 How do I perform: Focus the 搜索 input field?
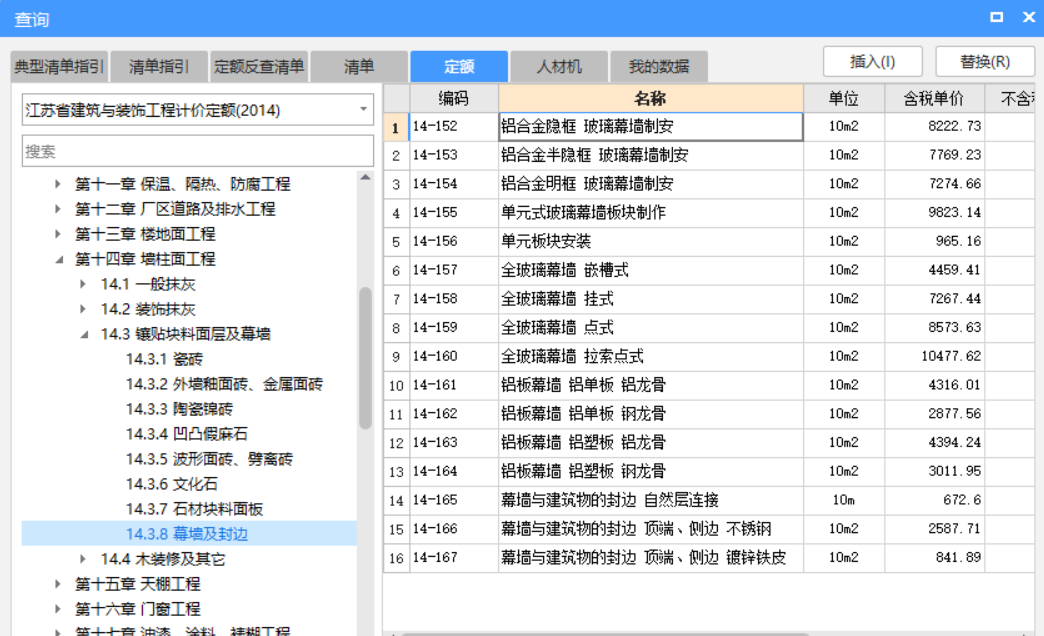[198, 151]
